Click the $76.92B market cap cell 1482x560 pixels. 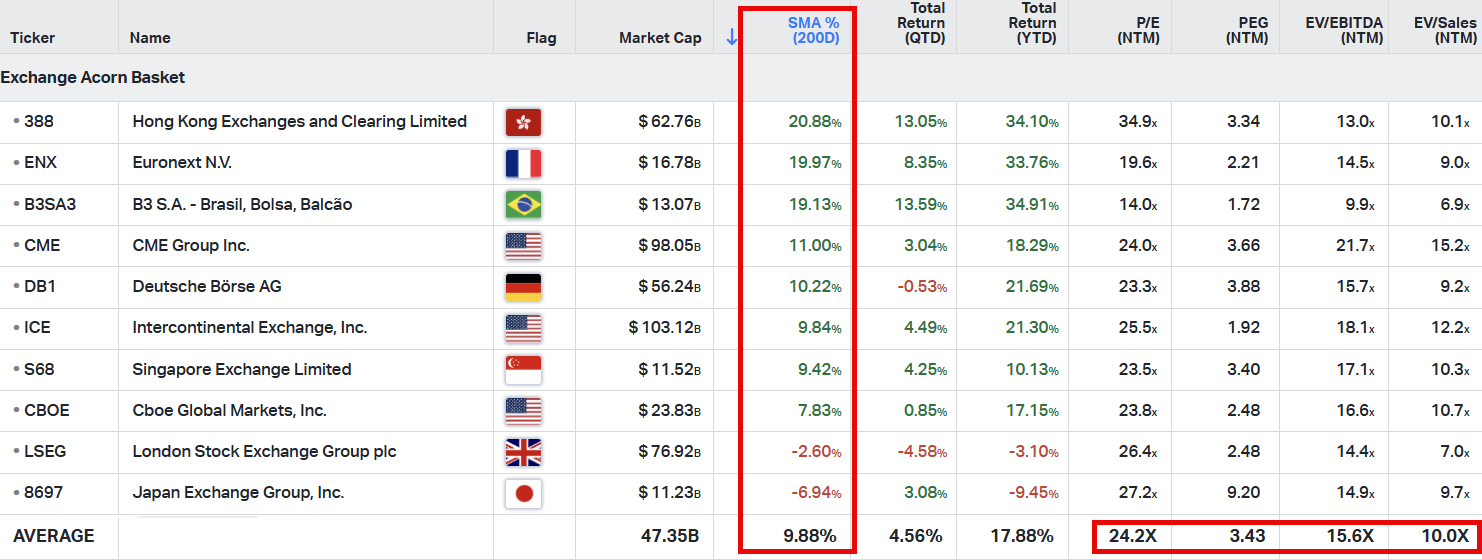tap(669, 451)
